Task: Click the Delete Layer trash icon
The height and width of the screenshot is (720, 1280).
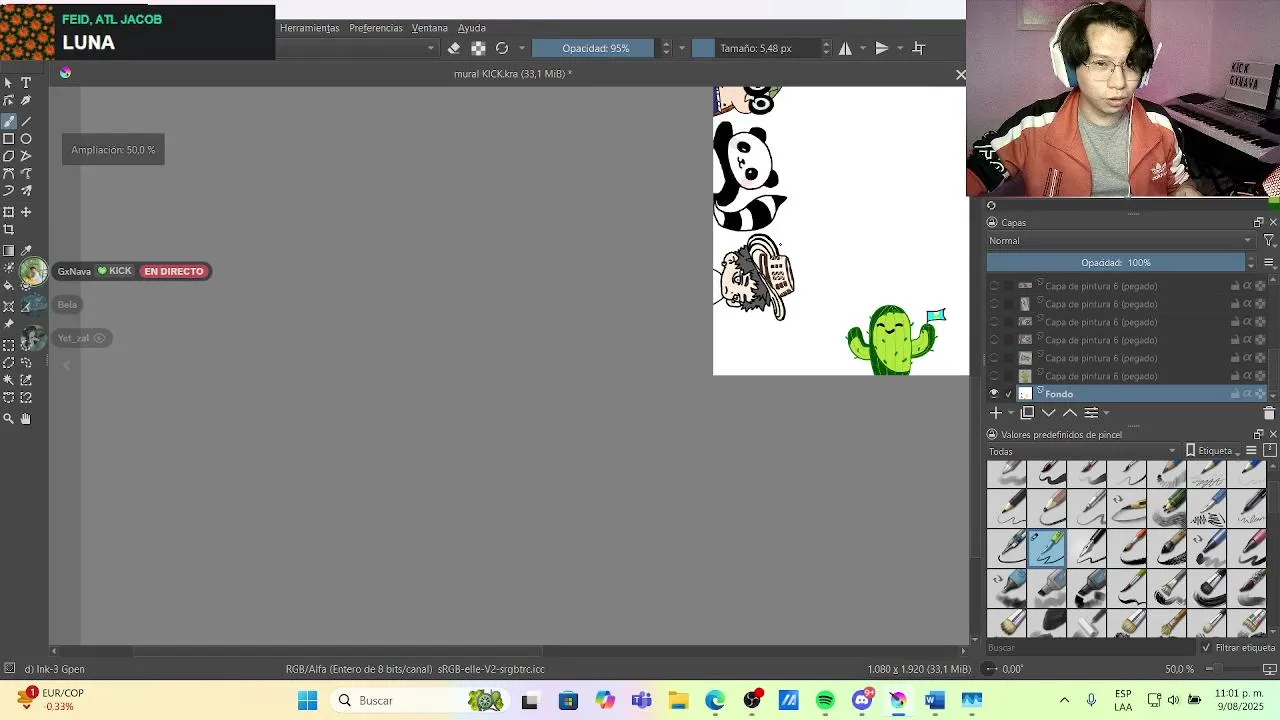Action: click(1269, 413)
